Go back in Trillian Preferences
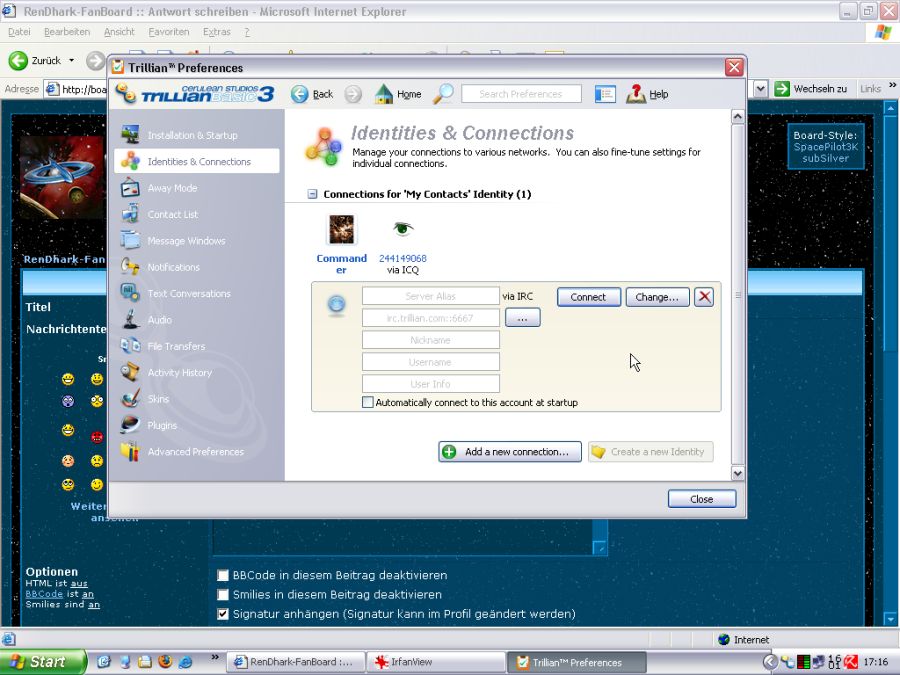 pyautogui.click(x=312, y=94)
